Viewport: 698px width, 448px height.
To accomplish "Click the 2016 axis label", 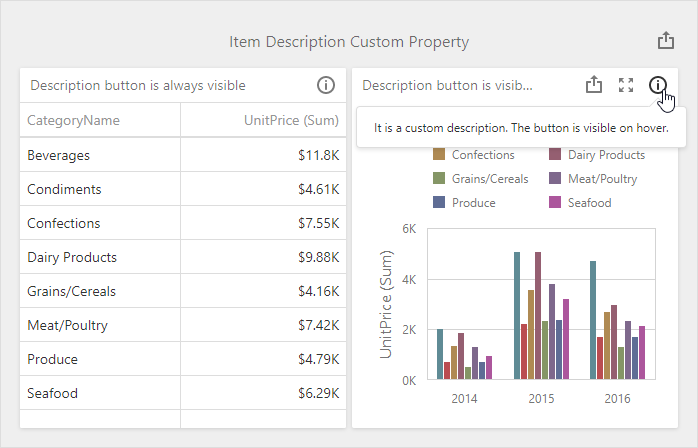I will point(617,398).
